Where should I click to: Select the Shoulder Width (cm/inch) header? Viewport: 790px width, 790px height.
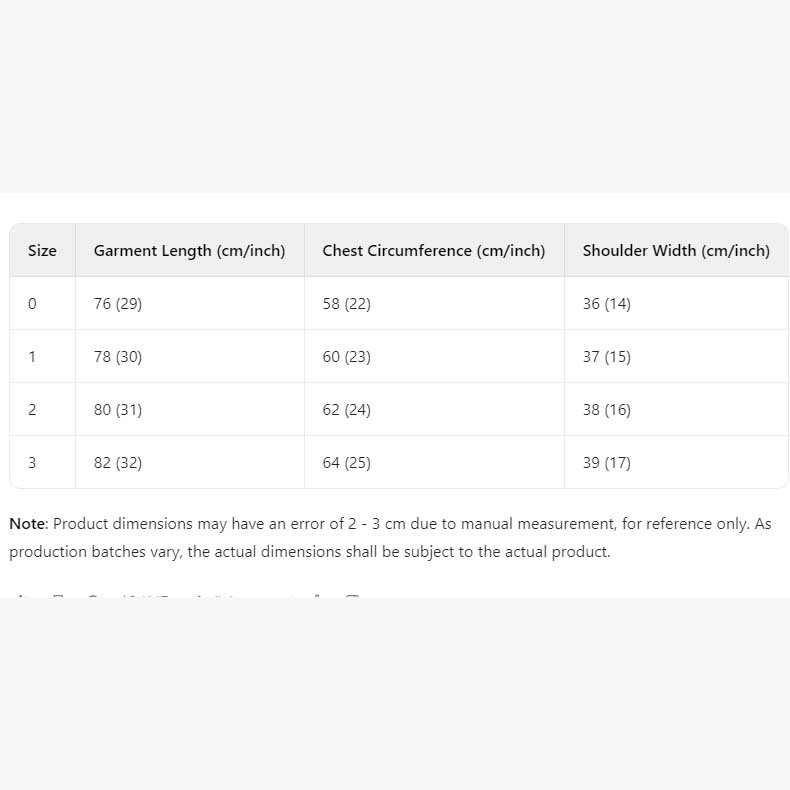point(676,251)
